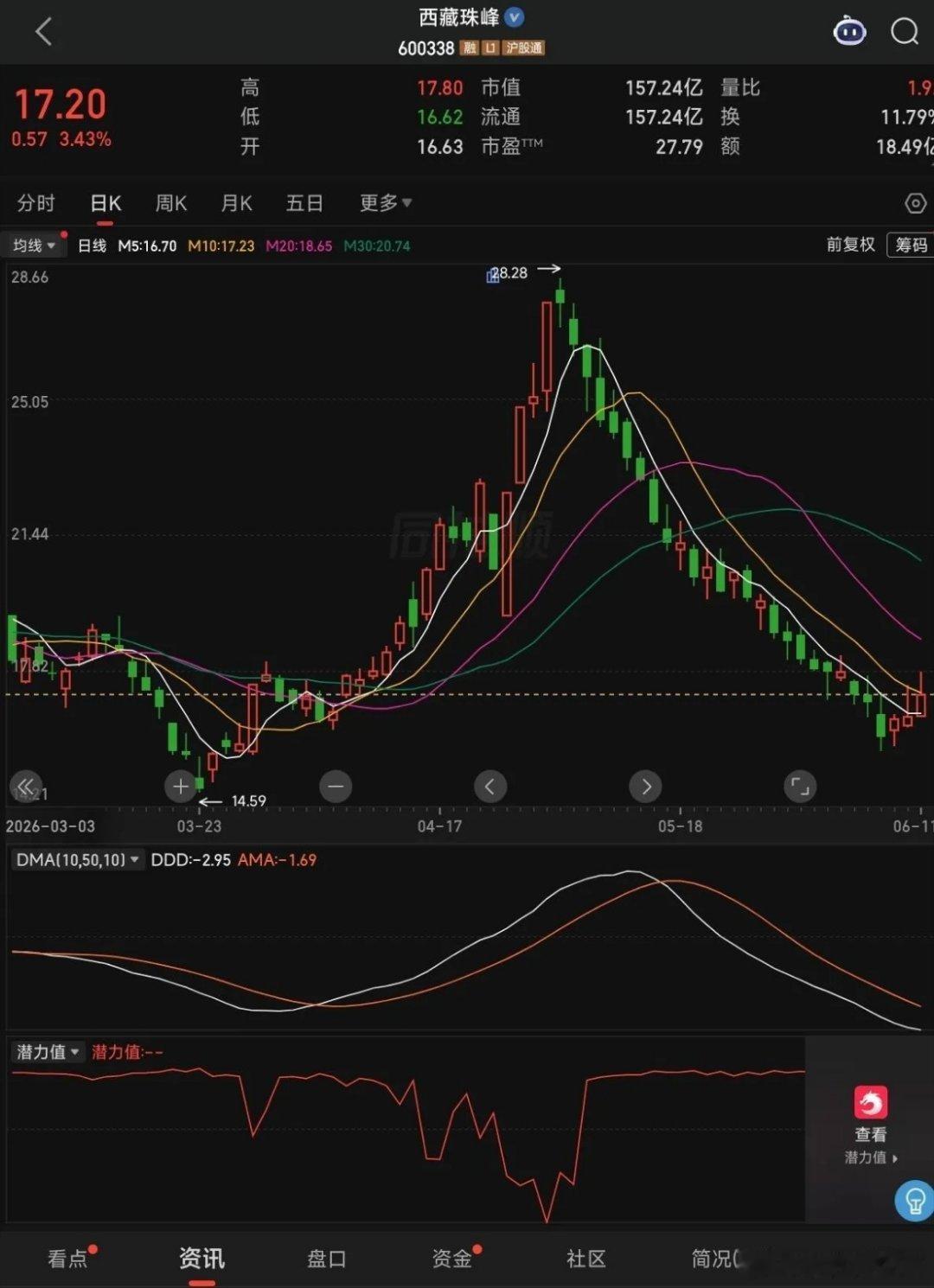Screen dimensions: 934x1288
Task: Tap the 高 17.80 daily high value
Action: pos(440,87)
